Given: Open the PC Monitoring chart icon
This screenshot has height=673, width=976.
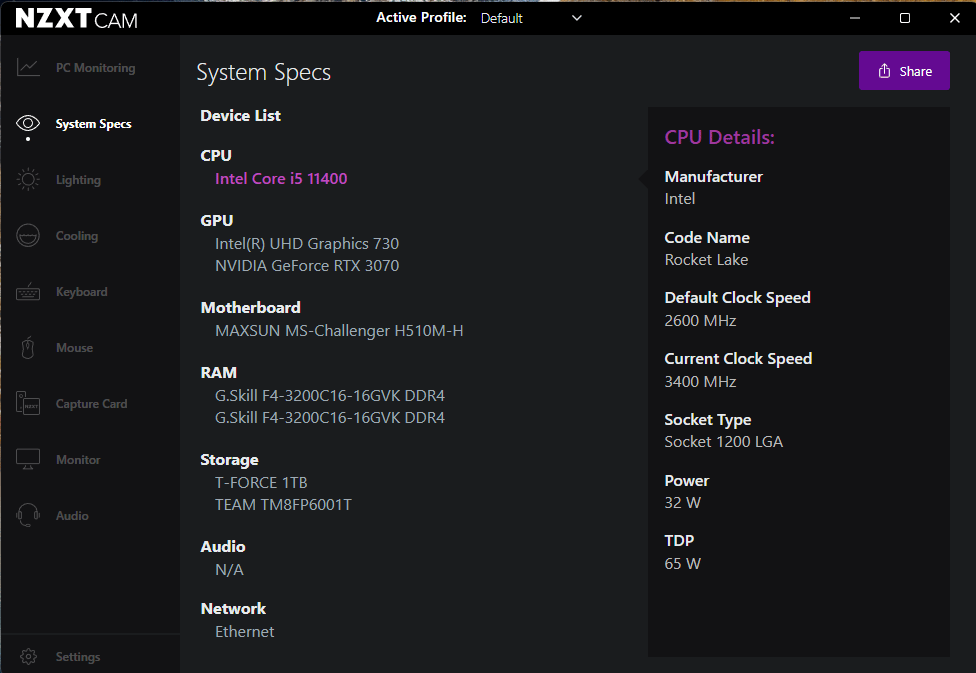Looking at the screenshot, I should coord(28,67).
